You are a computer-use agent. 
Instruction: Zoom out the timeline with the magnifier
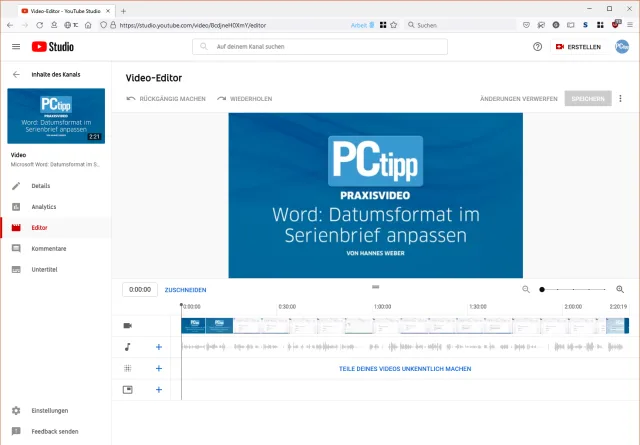tap(526, 289)
